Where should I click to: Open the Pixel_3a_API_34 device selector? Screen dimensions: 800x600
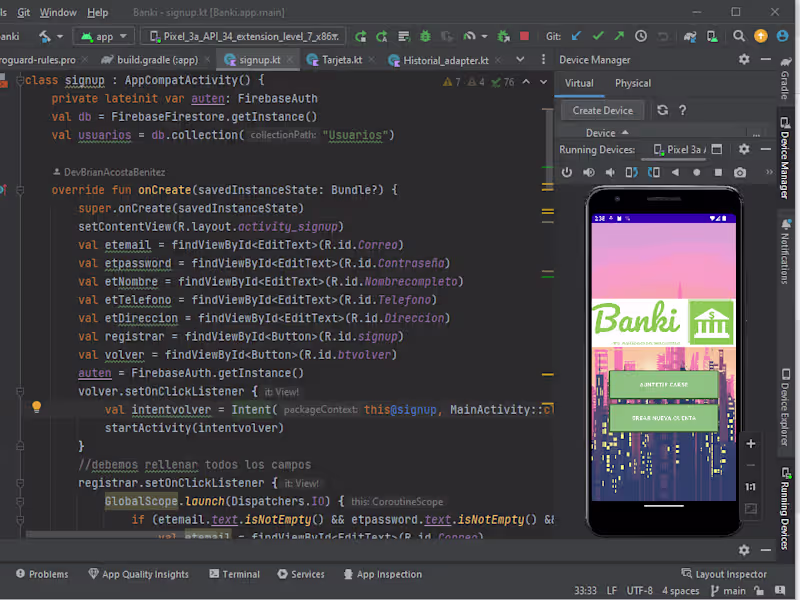coord(243,36)
